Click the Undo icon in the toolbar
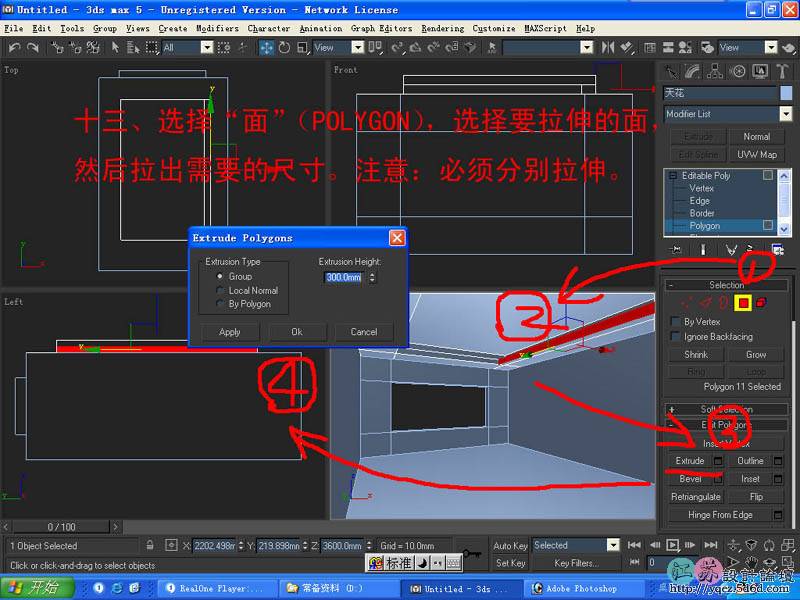800x600 pixels. tap(14, 48)
